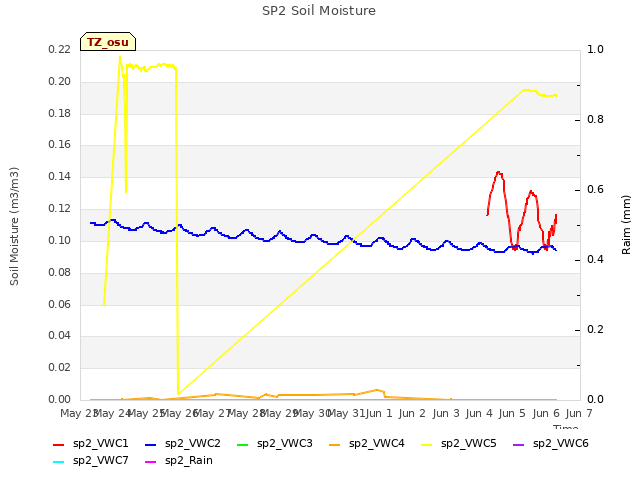Click magenta swatch beside sp2_Rain
Viewport: 640px width, 480px height.
click(151, 462)
